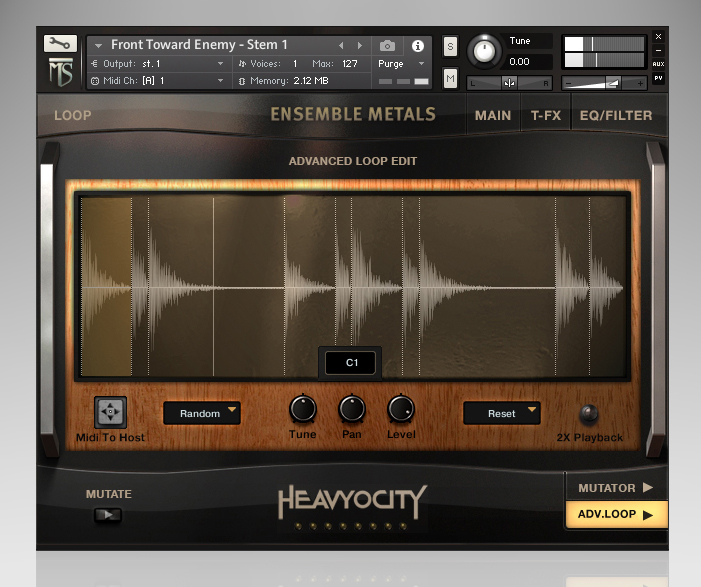Open instrument edit mode with wrench icon
Screen dimensions: 701x587
(x=60, y=43)
